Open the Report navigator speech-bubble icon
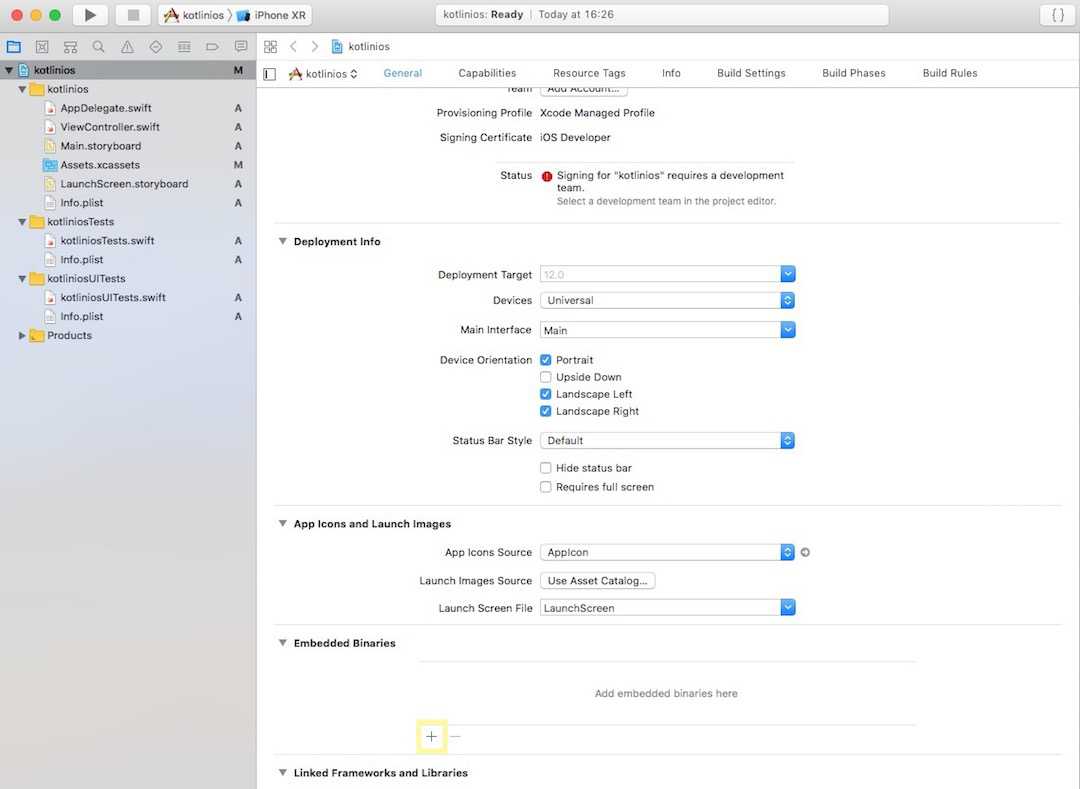Image resolution: width=1080 pixels, height=789 pixels. (x=241, y=47)
